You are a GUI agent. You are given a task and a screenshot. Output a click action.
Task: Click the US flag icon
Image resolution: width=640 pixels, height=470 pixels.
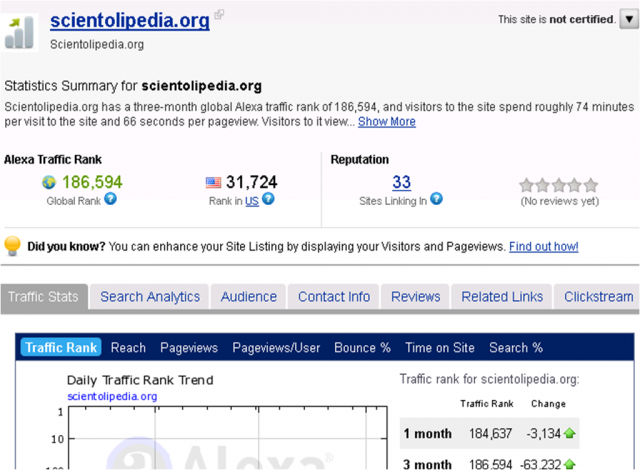[x=213, y=183]
